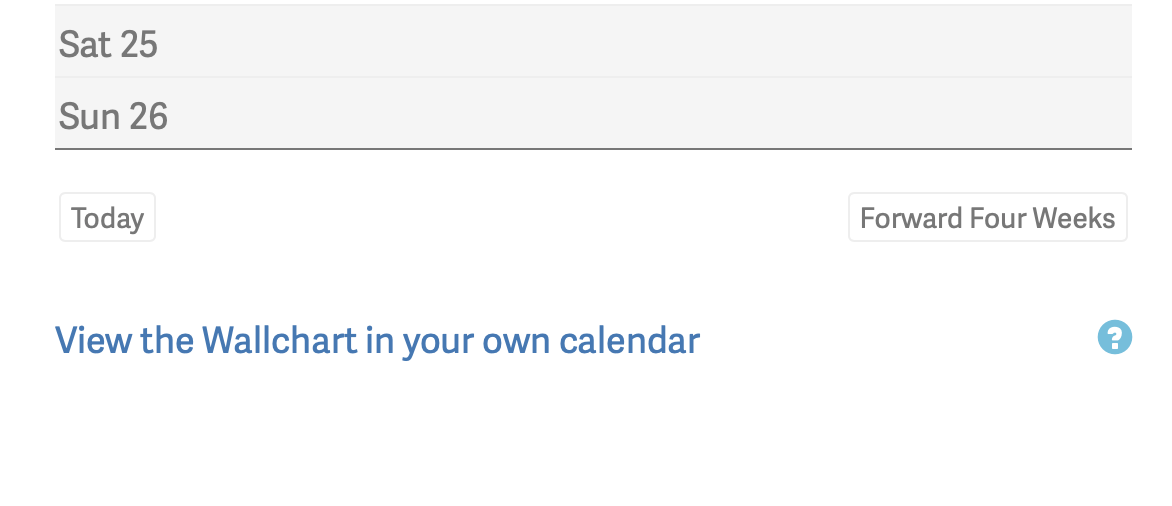Select the Sat 25 date label
The height and width of the screenshot is (506, 1172).
[108, 44]
